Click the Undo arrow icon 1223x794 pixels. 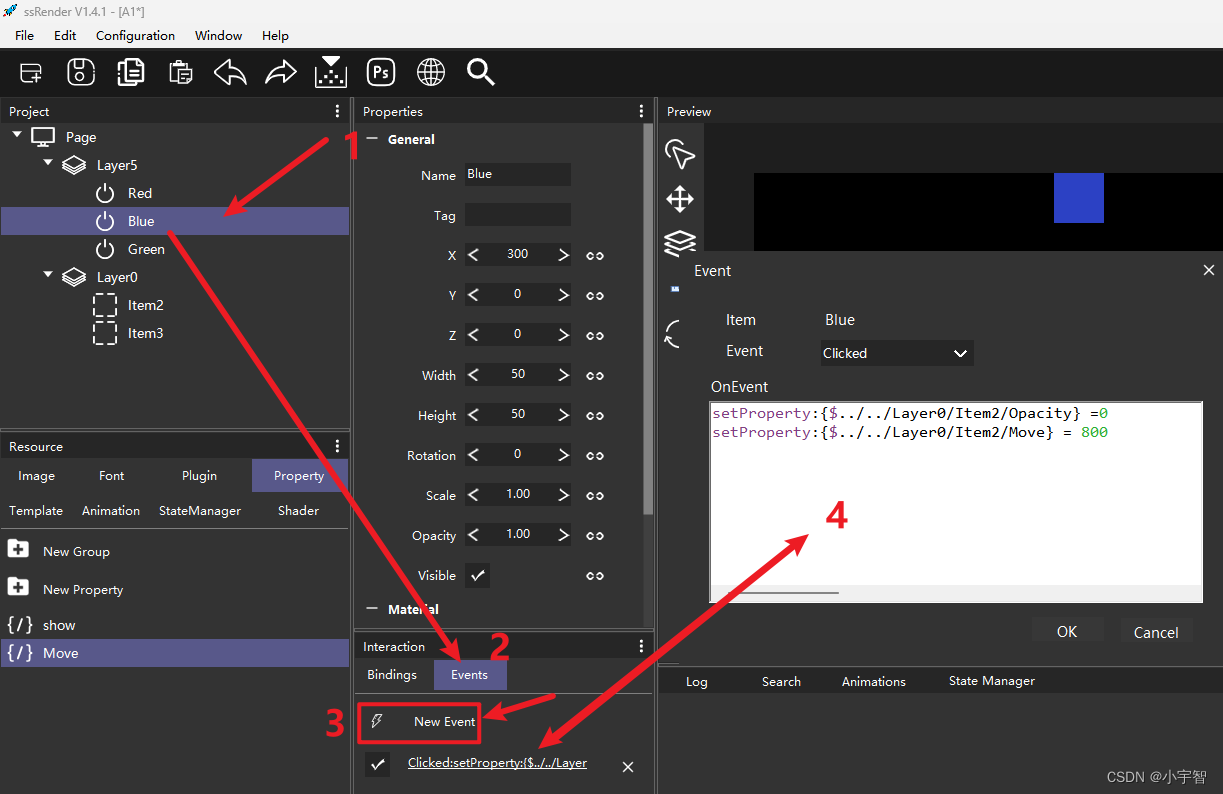229,71
